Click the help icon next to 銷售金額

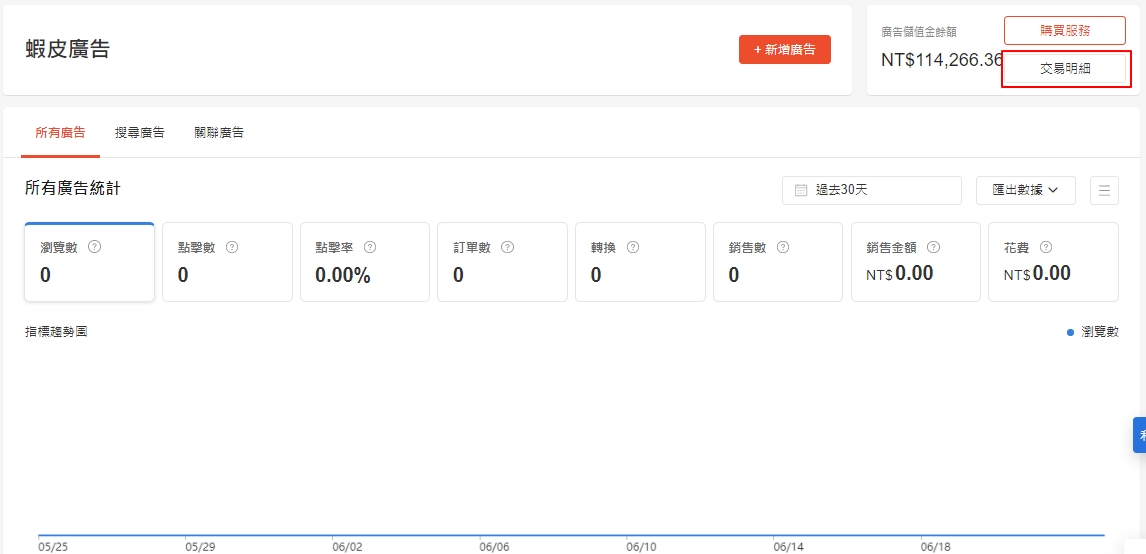[933, 247]
